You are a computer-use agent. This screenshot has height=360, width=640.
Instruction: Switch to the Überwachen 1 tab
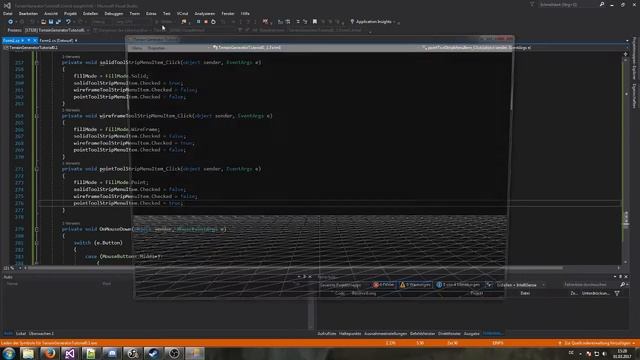click(x=41, y=333)
